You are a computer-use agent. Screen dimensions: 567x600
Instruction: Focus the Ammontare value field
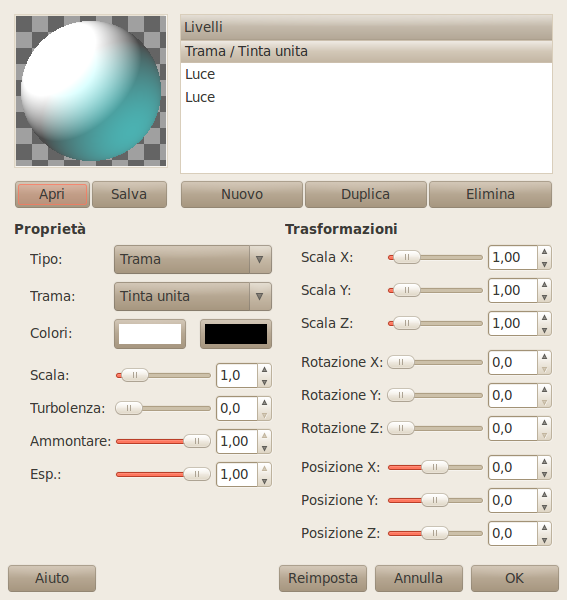tap(237, 441)
